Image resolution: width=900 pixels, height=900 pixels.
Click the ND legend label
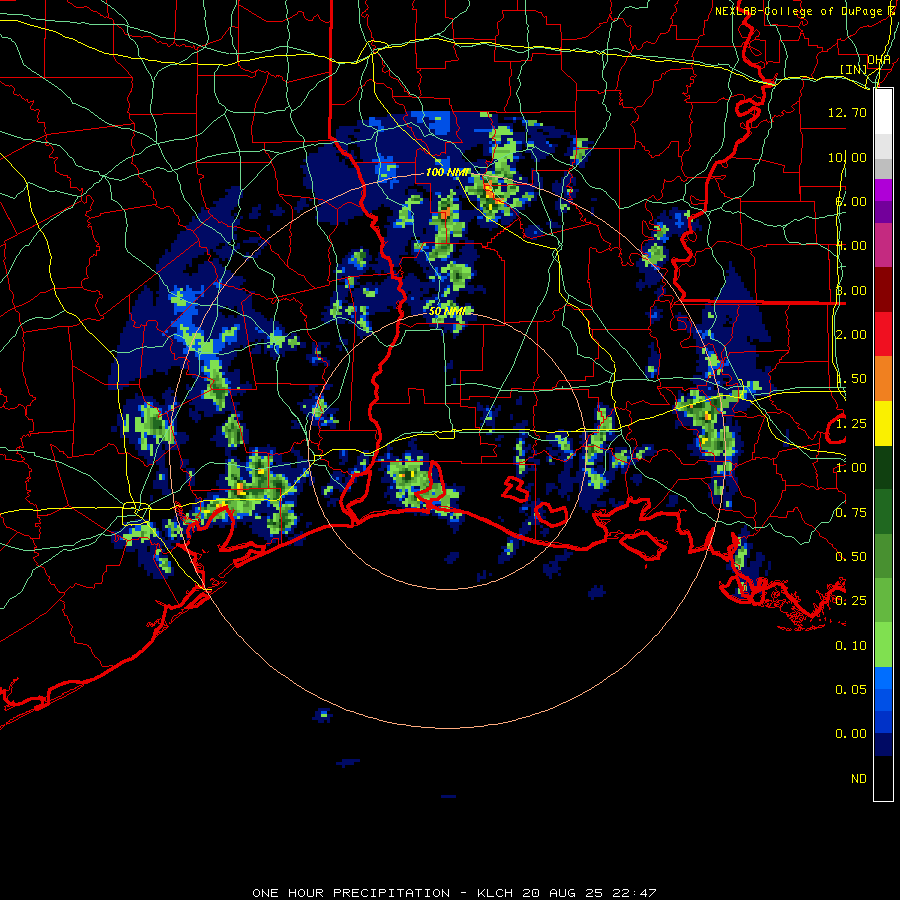(x=859, y=779)
